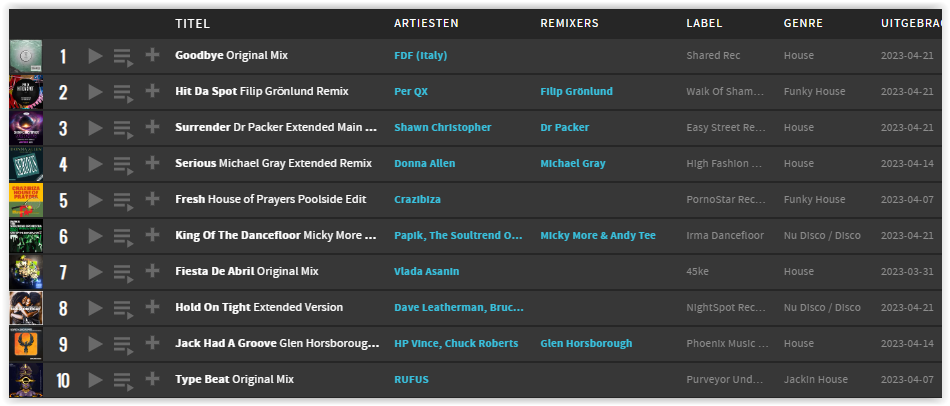This screenshot has height=406, width=950.
Task: Open remixer Filip Grönlund link
Action: coord(576,92)
